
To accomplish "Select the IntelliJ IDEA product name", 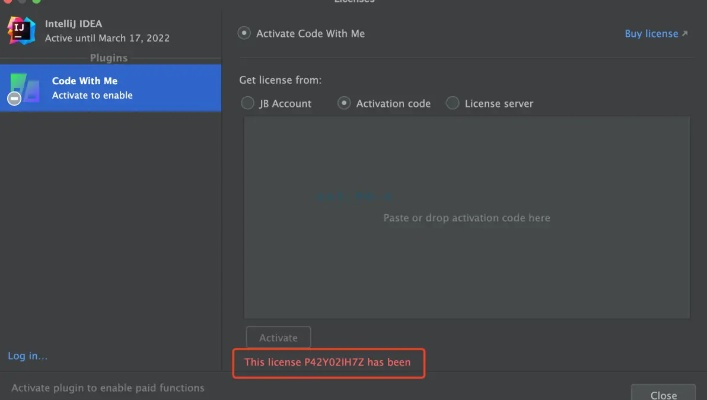I will [x=73, y=23].
